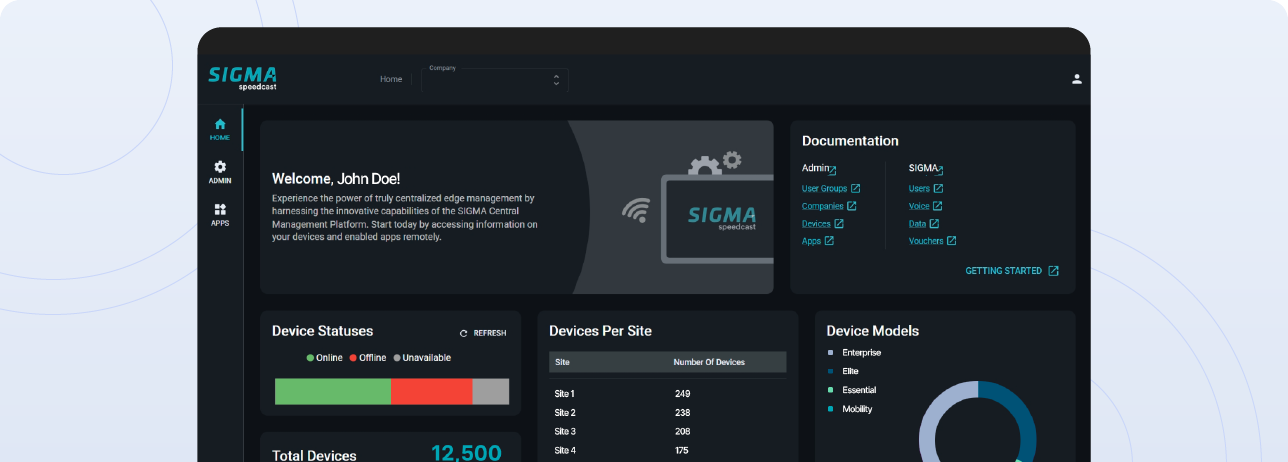Open the User Groups documentation link
Screen dimensions: 1288x462
tap(824, 188)
